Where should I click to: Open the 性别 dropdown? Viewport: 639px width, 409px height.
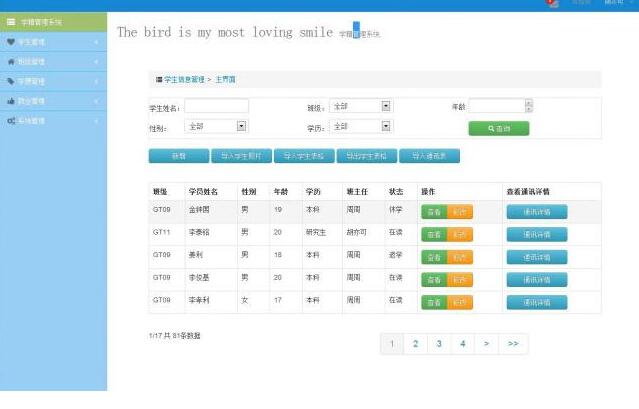(241, 127)
